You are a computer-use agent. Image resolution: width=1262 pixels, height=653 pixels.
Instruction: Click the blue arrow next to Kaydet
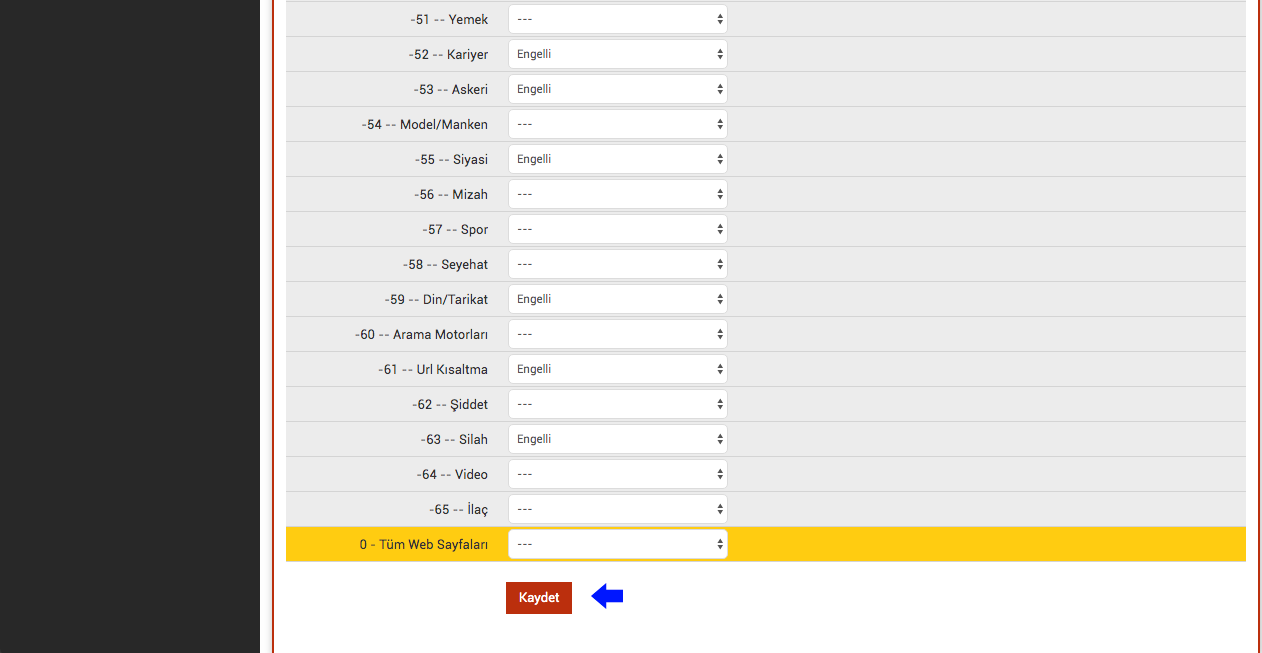point(607,597)
